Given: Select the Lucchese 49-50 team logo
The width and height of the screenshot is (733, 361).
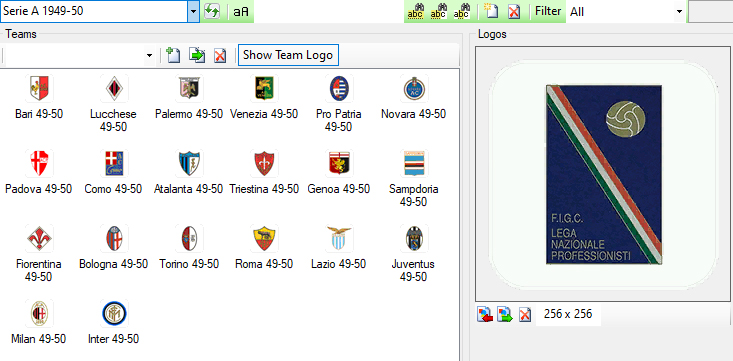Looking at the screenshot, I should pyautogui.click(x=114, y=88).
